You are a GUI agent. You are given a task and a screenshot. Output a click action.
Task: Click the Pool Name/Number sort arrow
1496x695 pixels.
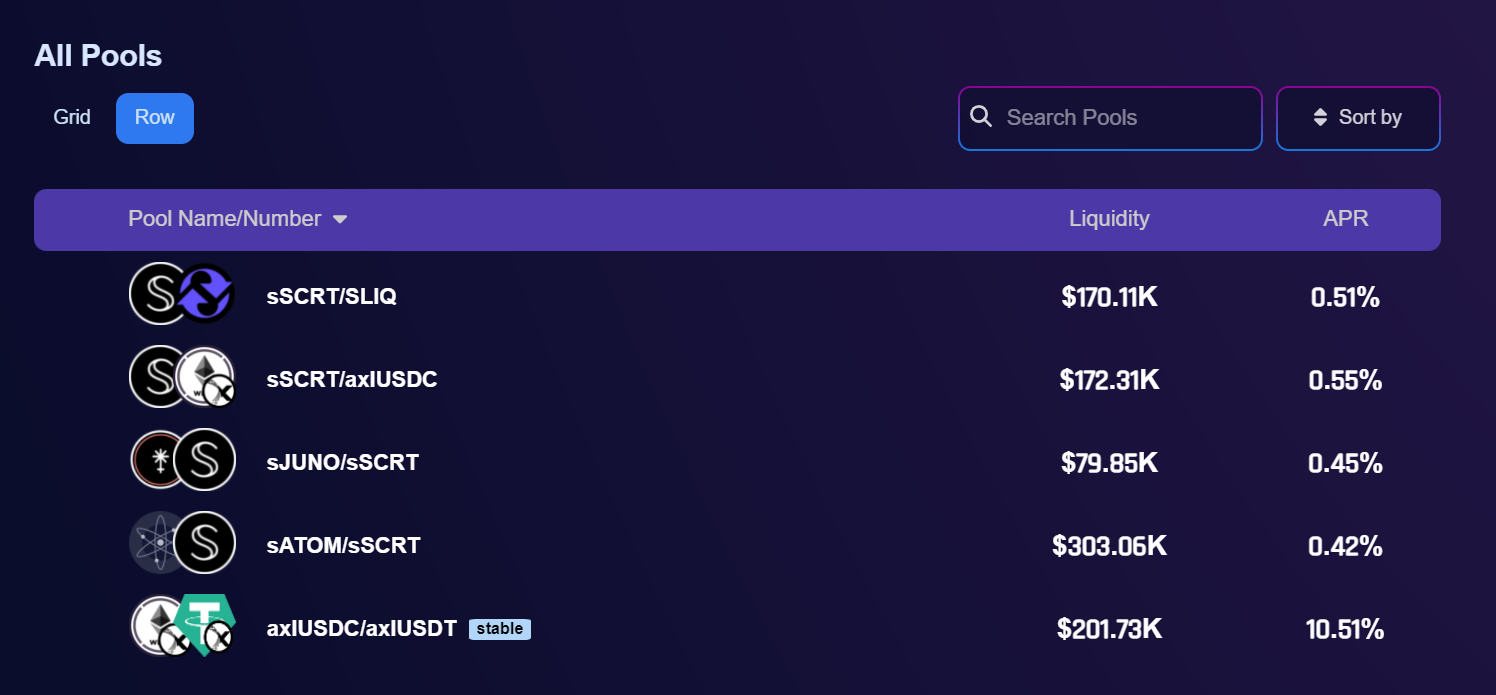click(340, 219)
